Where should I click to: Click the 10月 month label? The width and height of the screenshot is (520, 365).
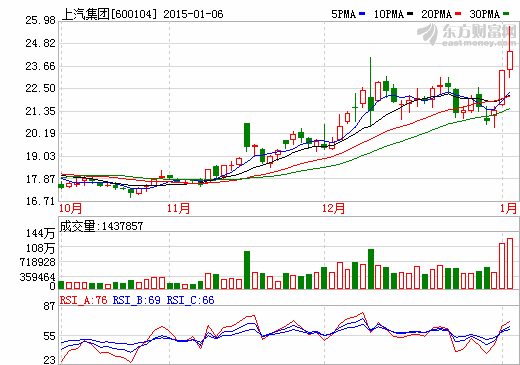coord(70,208)
